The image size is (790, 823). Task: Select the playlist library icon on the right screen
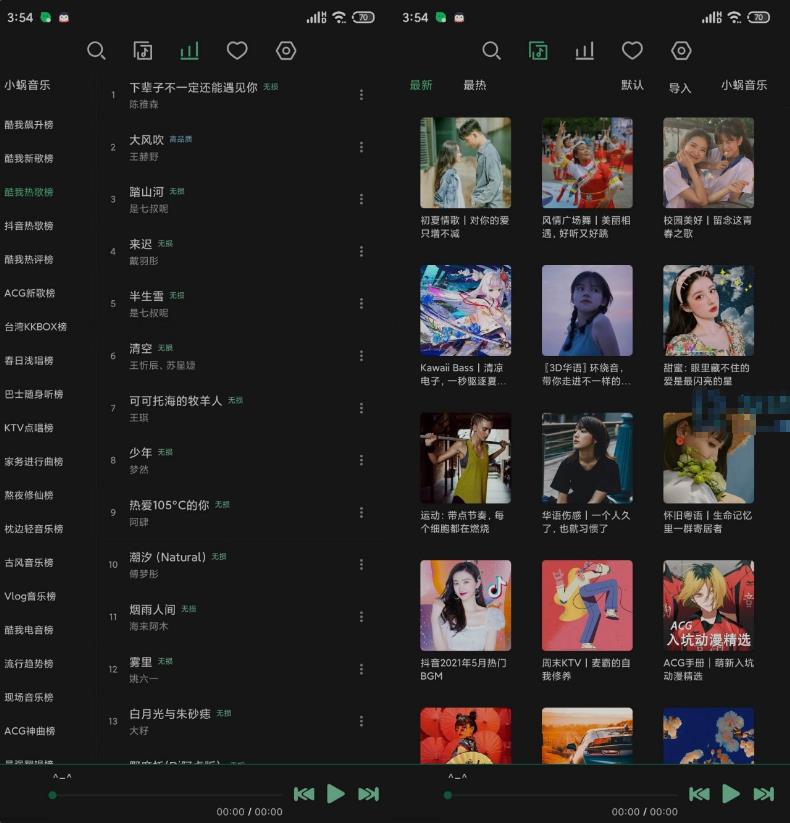pyautogui.click(x=538, y=51)
